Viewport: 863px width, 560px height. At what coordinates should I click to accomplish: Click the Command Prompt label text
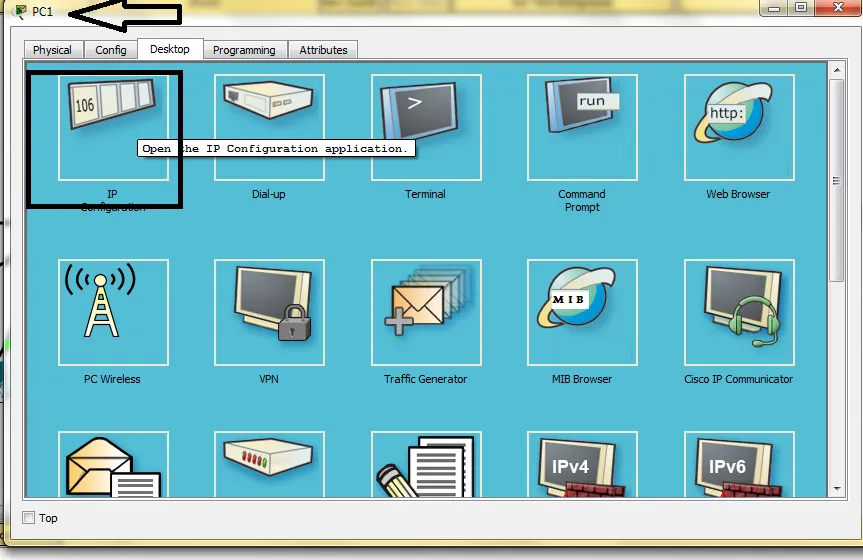pos(582,200)
